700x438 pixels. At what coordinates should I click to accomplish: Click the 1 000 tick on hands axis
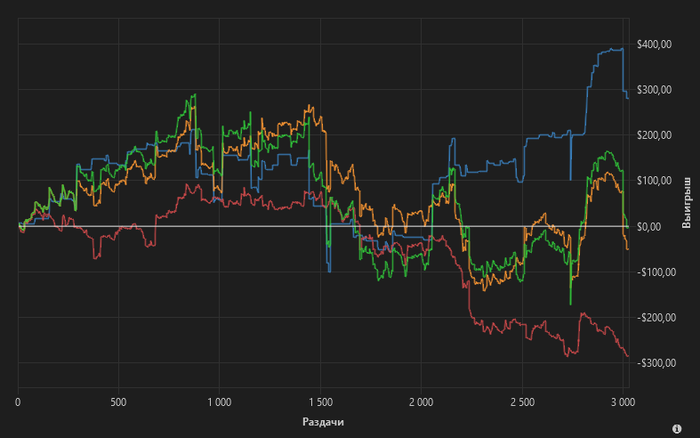(x=219, y=402)
